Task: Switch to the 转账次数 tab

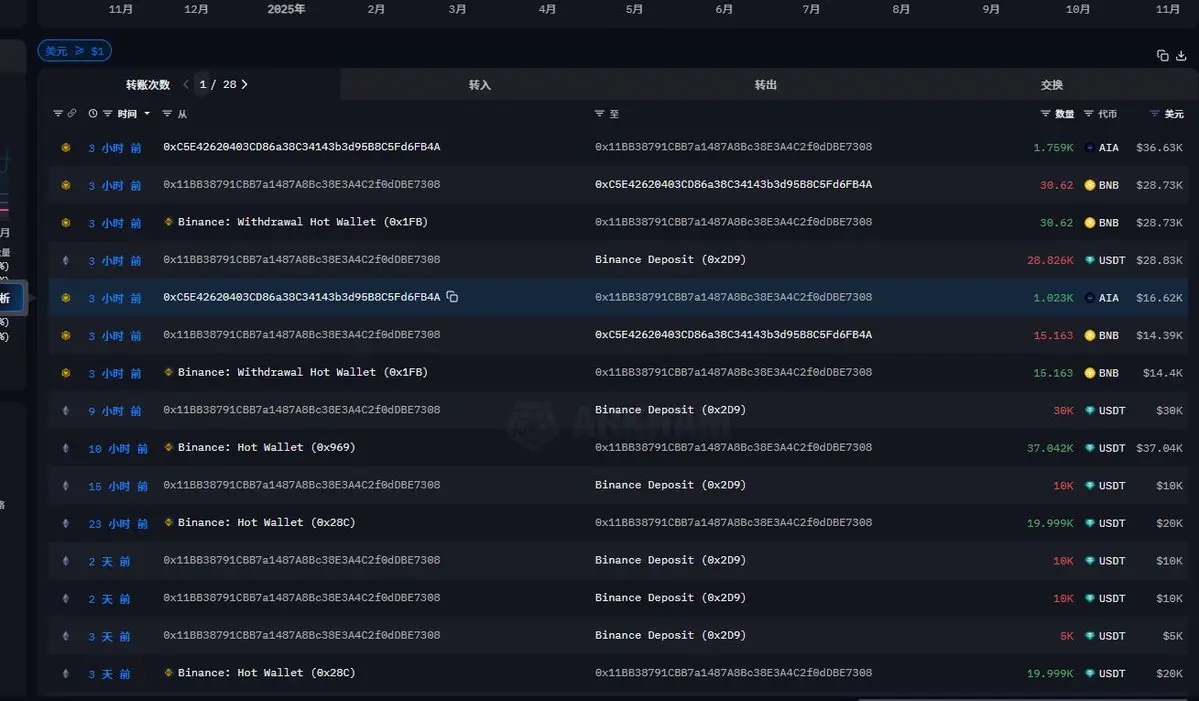Action: [x=148, y=85]
